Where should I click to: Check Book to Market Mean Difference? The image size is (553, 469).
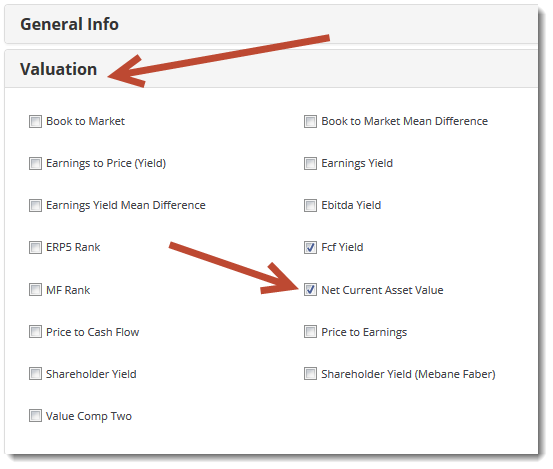coord(310,121)
